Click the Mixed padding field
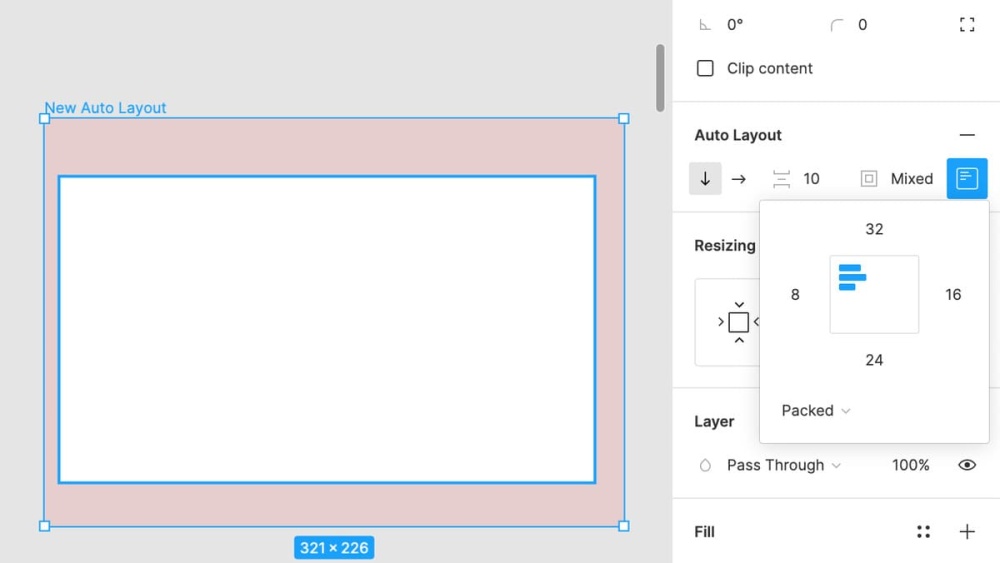 click(911, 179)
